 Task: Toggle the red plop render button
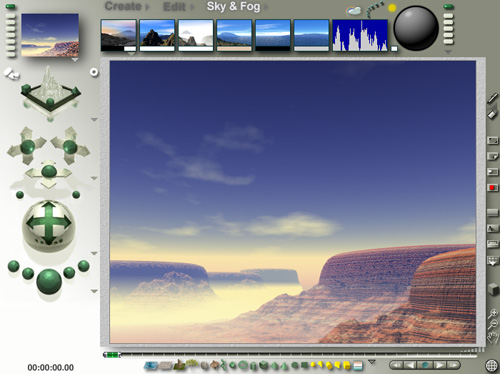[x=492, y=188]
